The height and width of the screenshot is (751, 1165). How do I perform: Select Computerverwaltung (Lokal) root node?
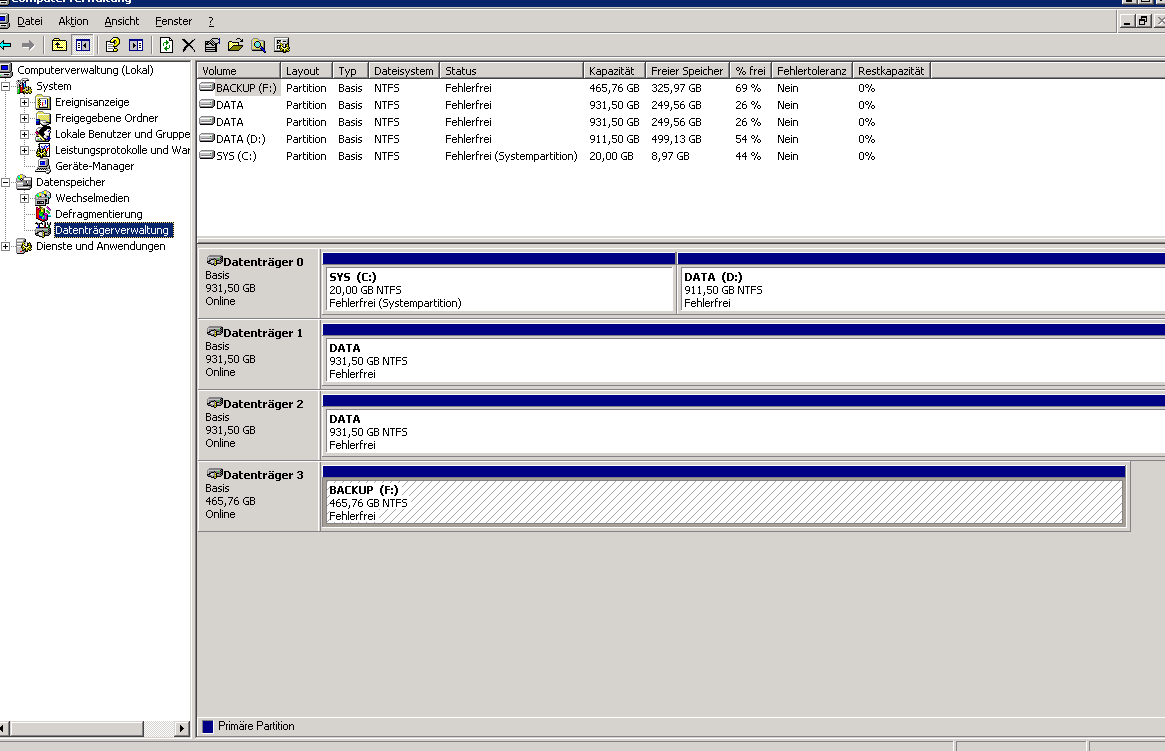[85, 70]
